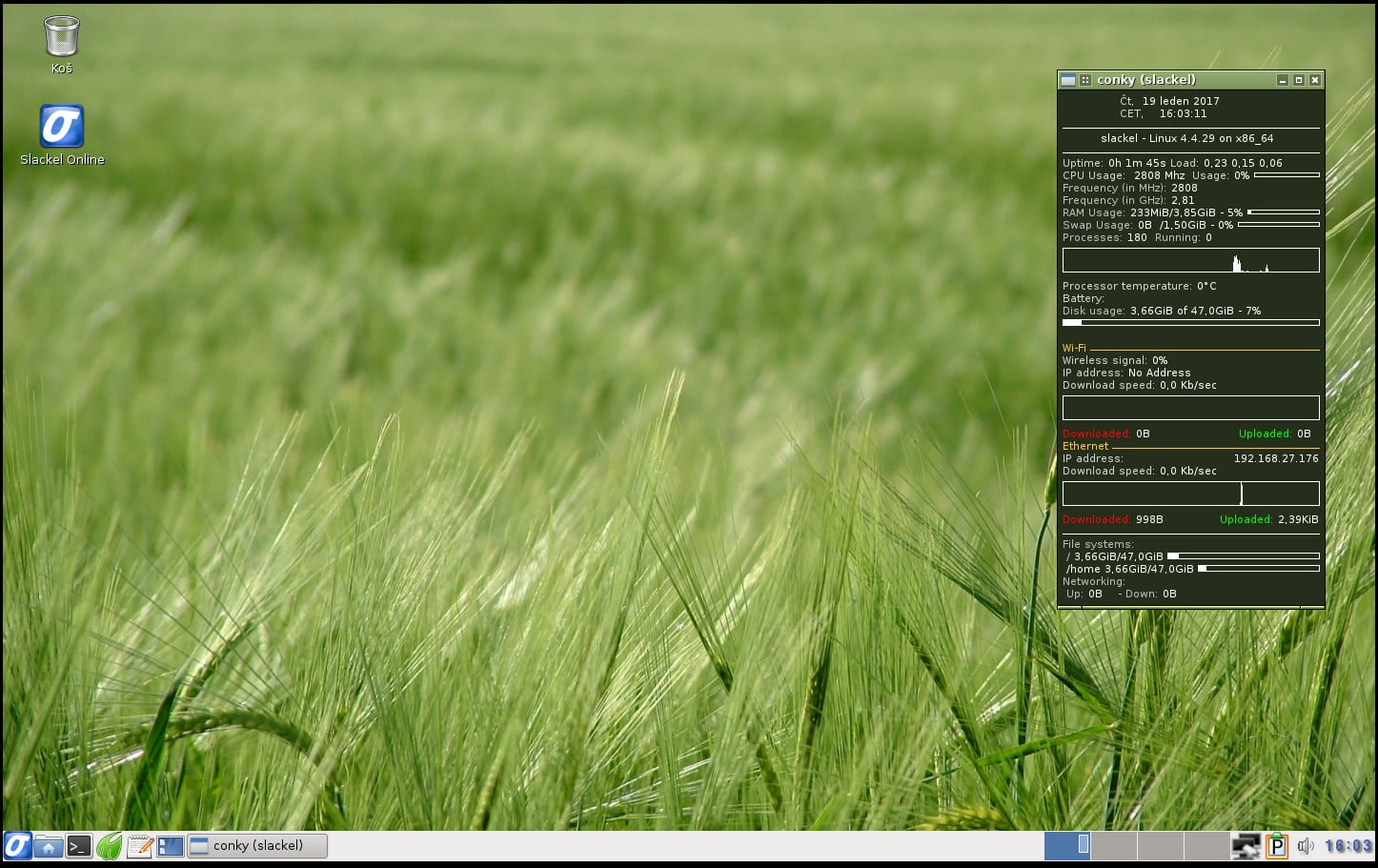Click the 'Frequency (in MHz): 2808' line

click(x=1130, y=188)
